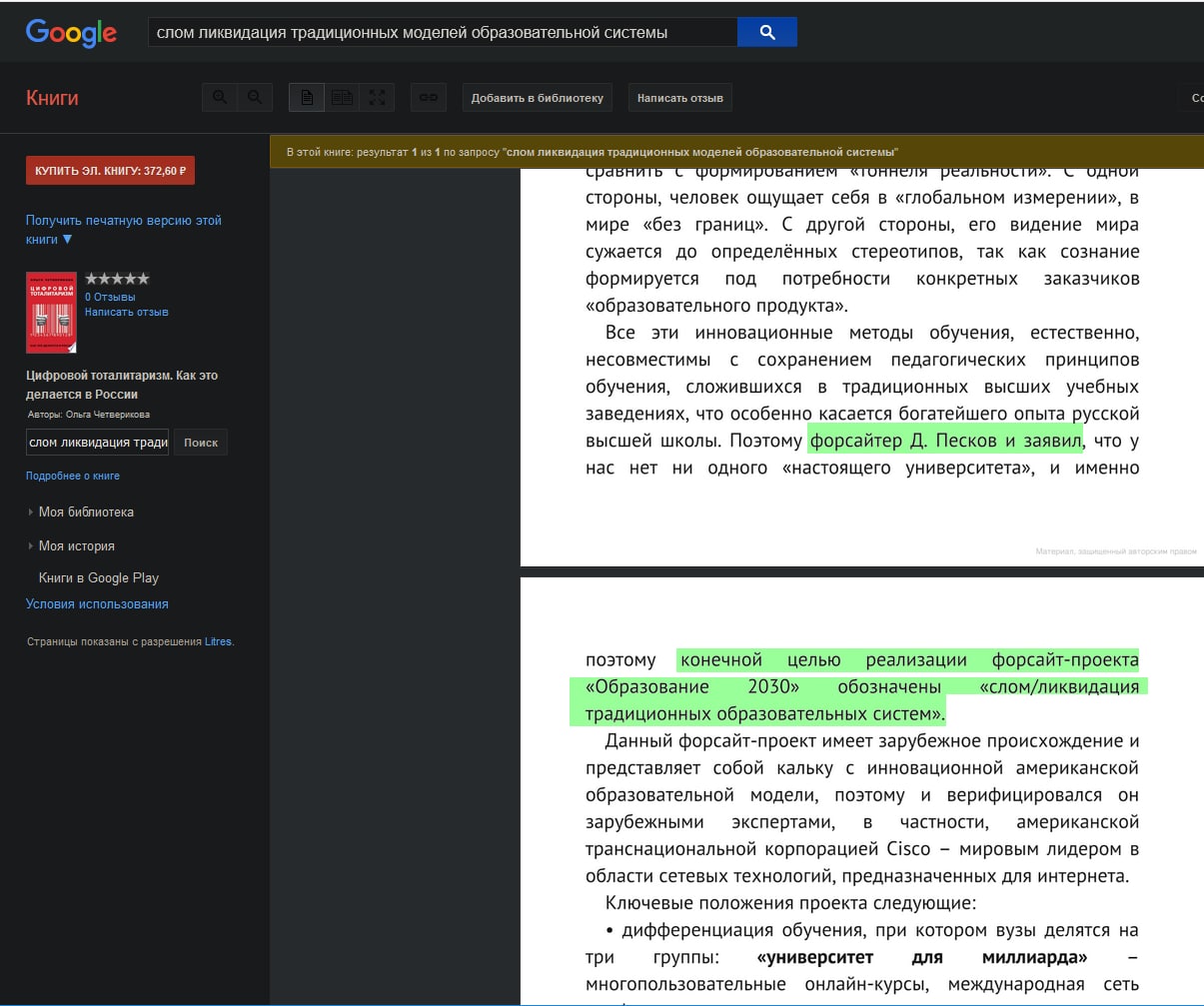Zoom out of the book page
The image size is (1204, 1006).
click(x=254, y=97)
